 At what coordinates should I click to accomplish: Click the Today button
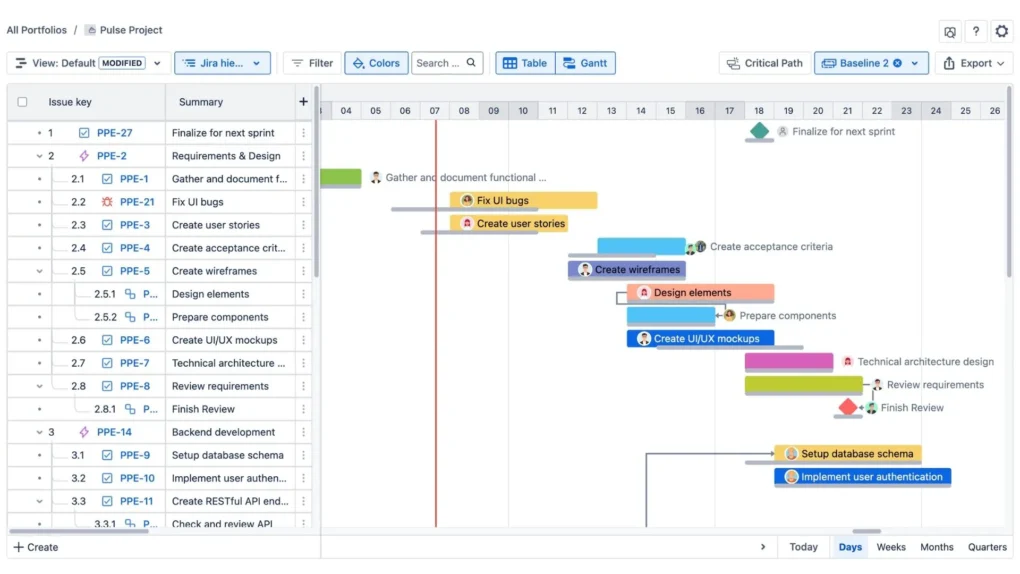(x=803, y=547)
